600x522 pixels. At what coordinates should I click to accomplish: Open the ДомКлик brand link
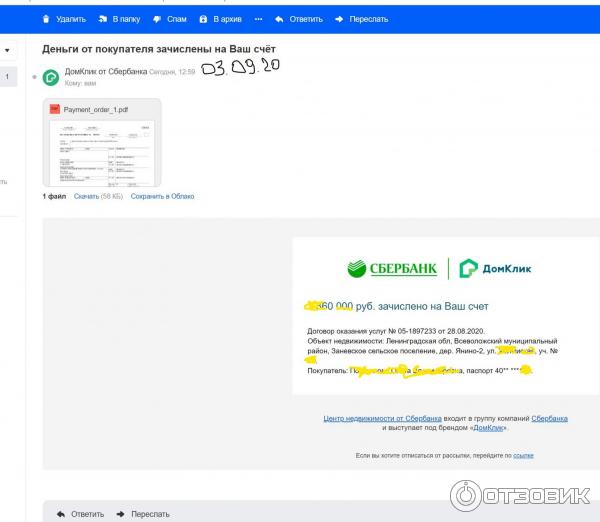pyautogui.click(x=488, y=428)
